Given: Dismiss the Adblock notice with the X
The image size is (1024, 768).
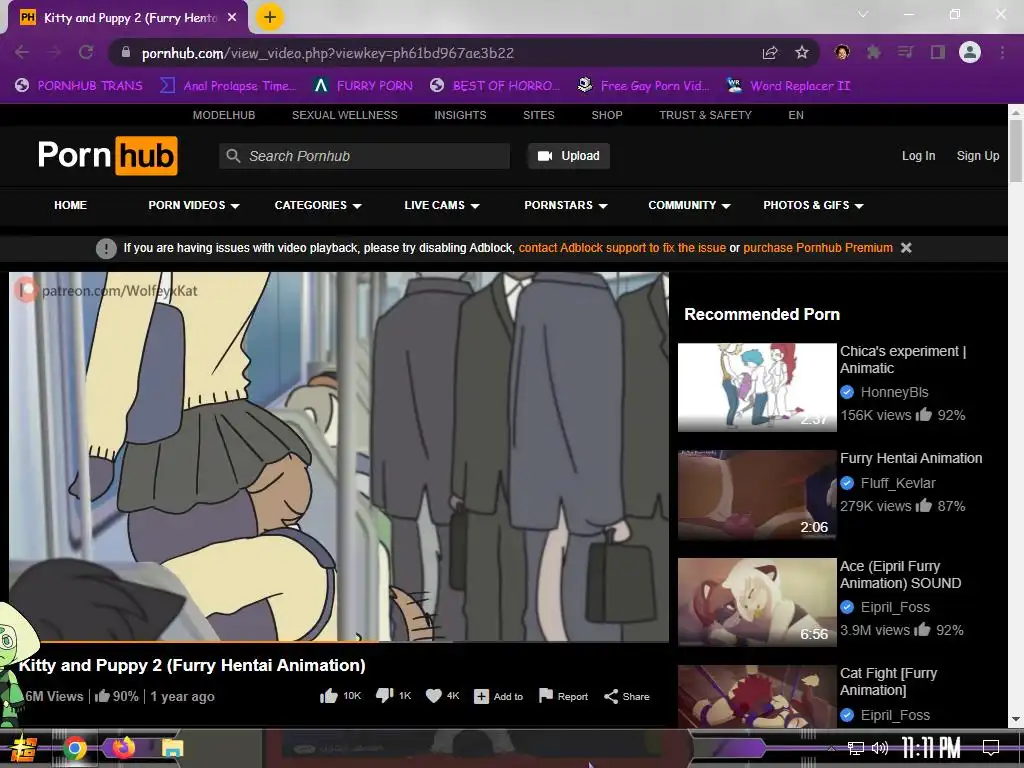Looking at the screenshot, I should click(906, 248).
